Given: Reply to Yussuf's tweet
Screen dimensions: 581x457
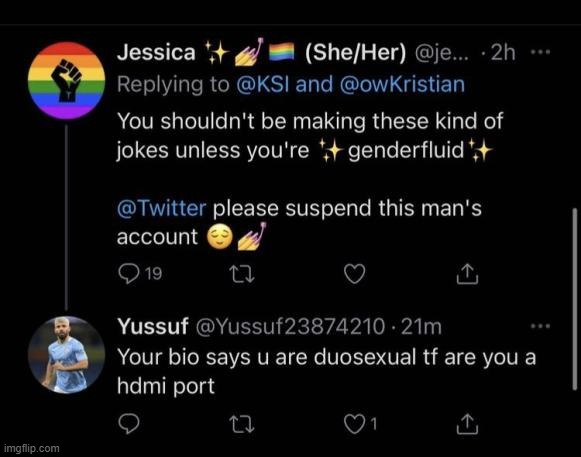Looking at the screenshot, I should [129, 424].
